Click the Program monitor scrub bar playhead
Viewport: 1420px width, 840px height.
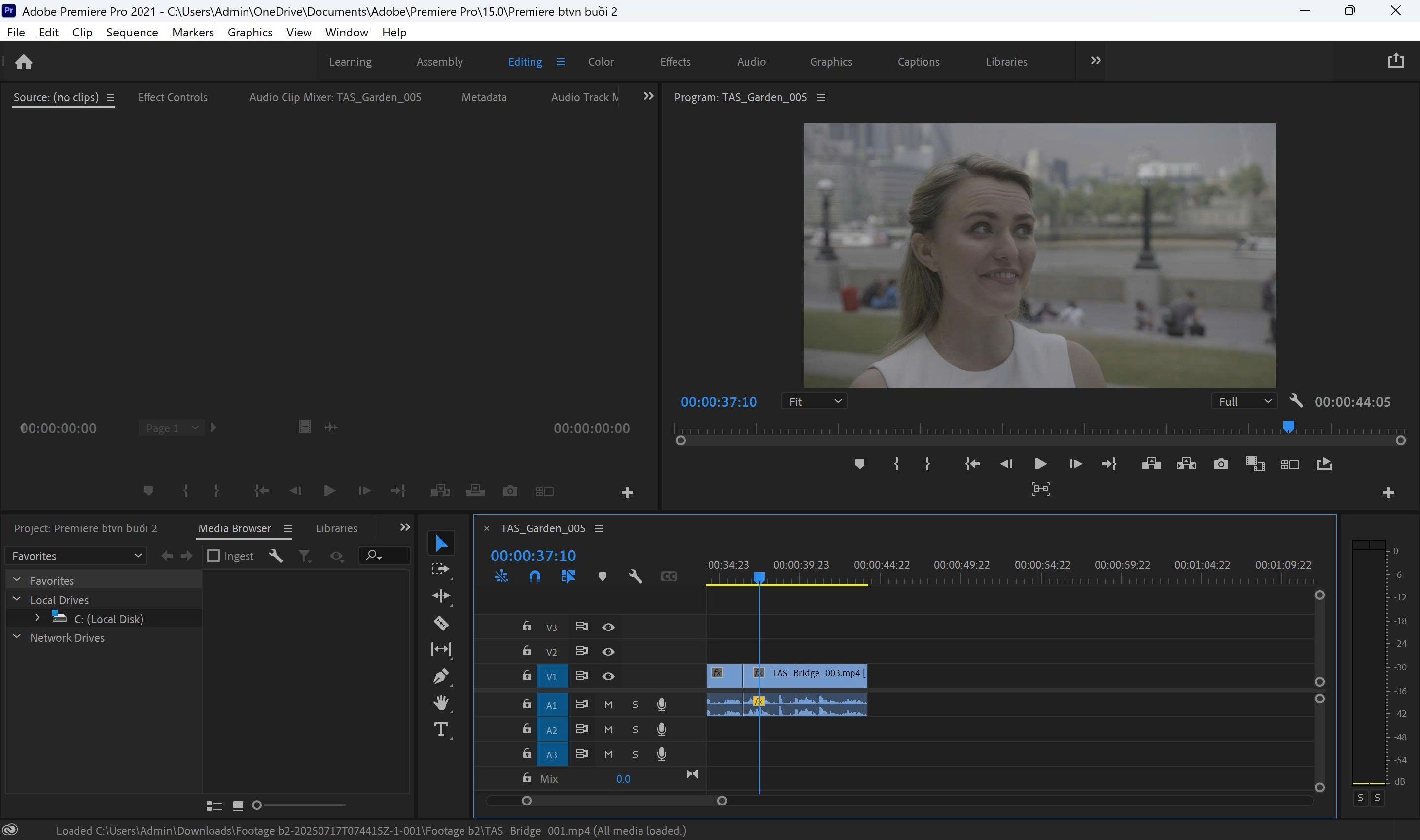pos(1288,426)
